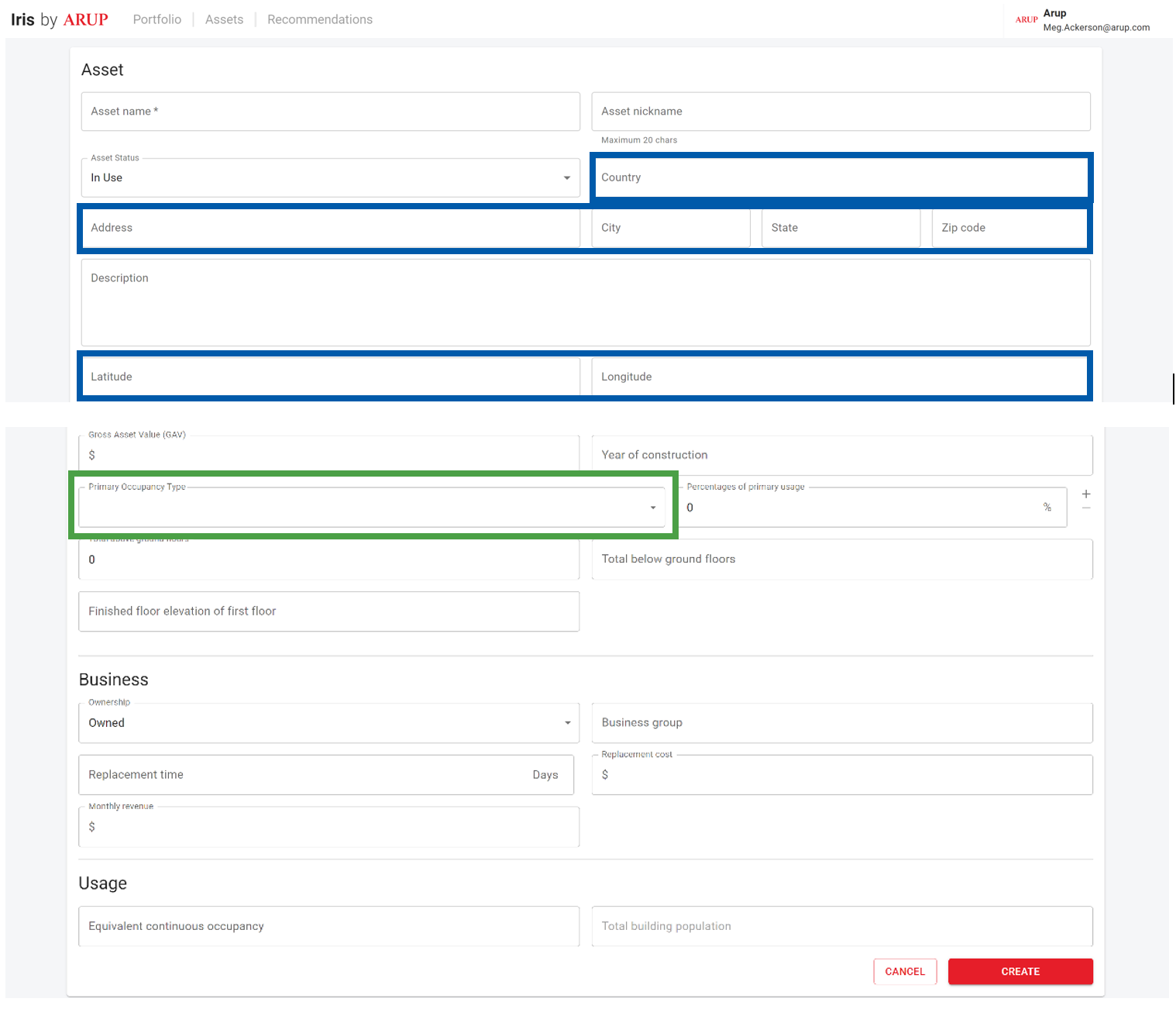Image resolution: width=1176 pixels, height=1009 pixels.
Task: Select the Latitude input field
Action: coord(330,377)
